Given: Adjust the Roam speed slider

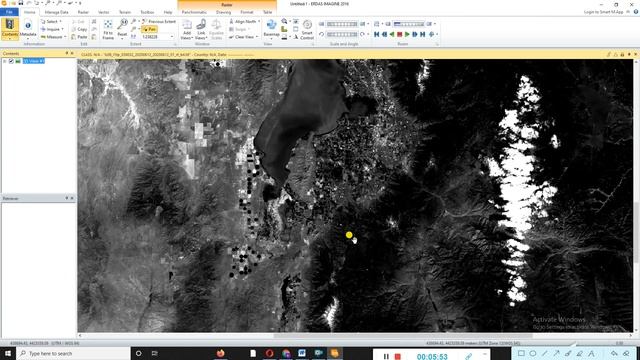Looking at the screenshot, I should [x=409, y=24].
